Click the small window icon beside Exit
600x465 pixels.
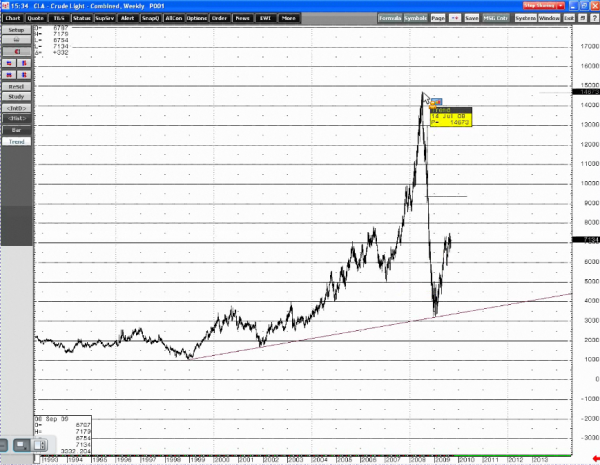click(x=582, y=18)
